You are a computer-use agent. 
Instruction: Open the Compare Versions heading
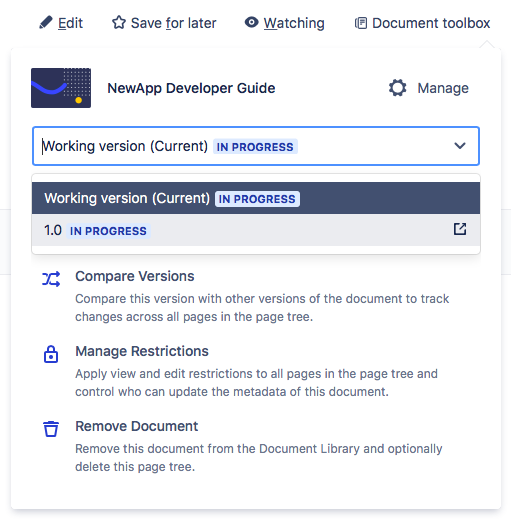[x=135, y=276]
